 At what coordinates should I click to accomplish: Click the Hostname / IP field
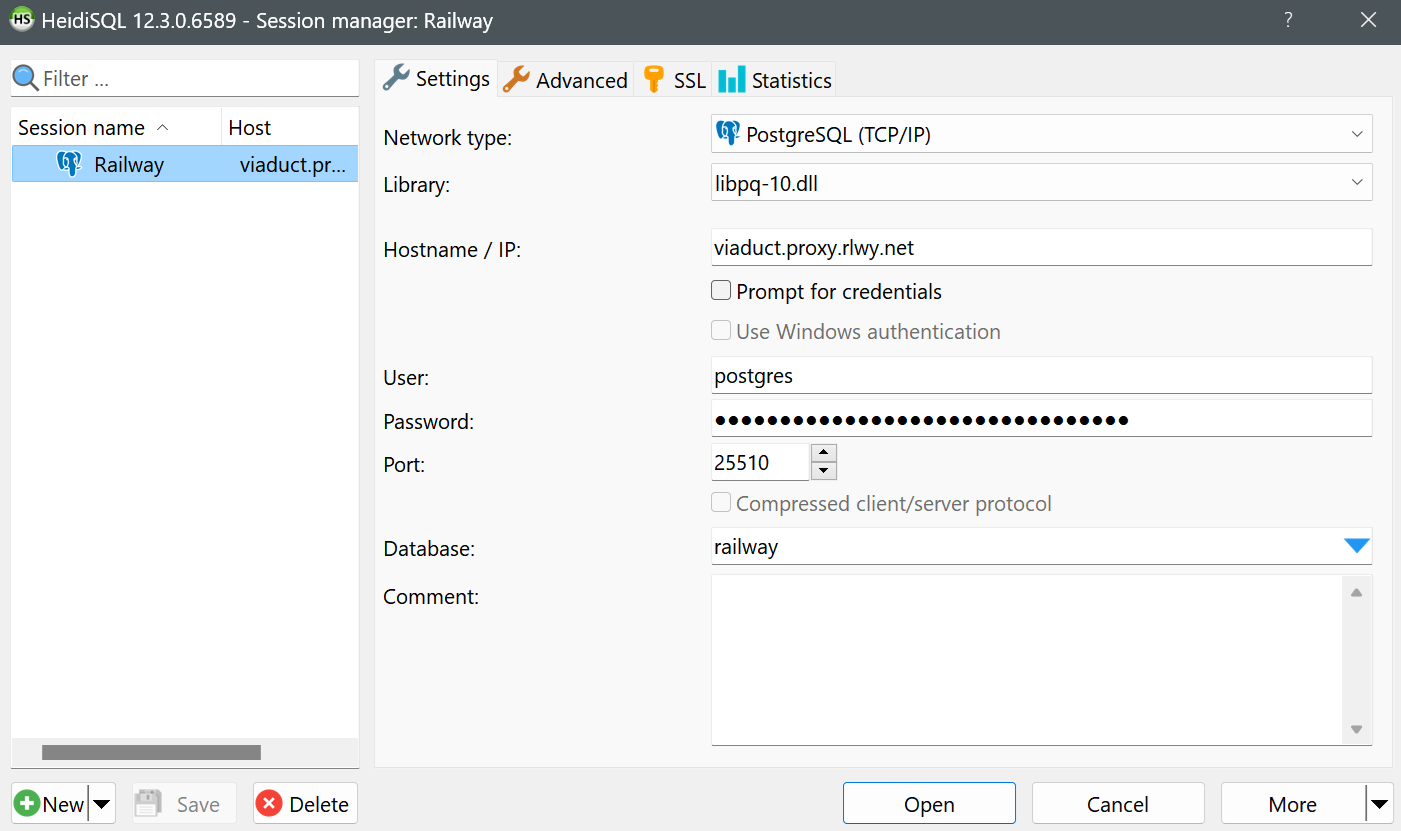coord(1041,247)
